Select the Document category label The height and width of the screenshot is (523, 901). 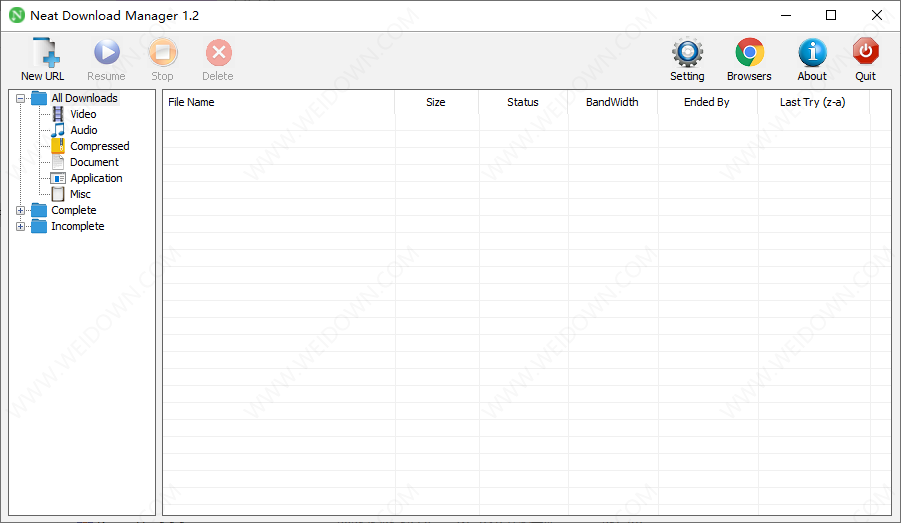[94, 162]
